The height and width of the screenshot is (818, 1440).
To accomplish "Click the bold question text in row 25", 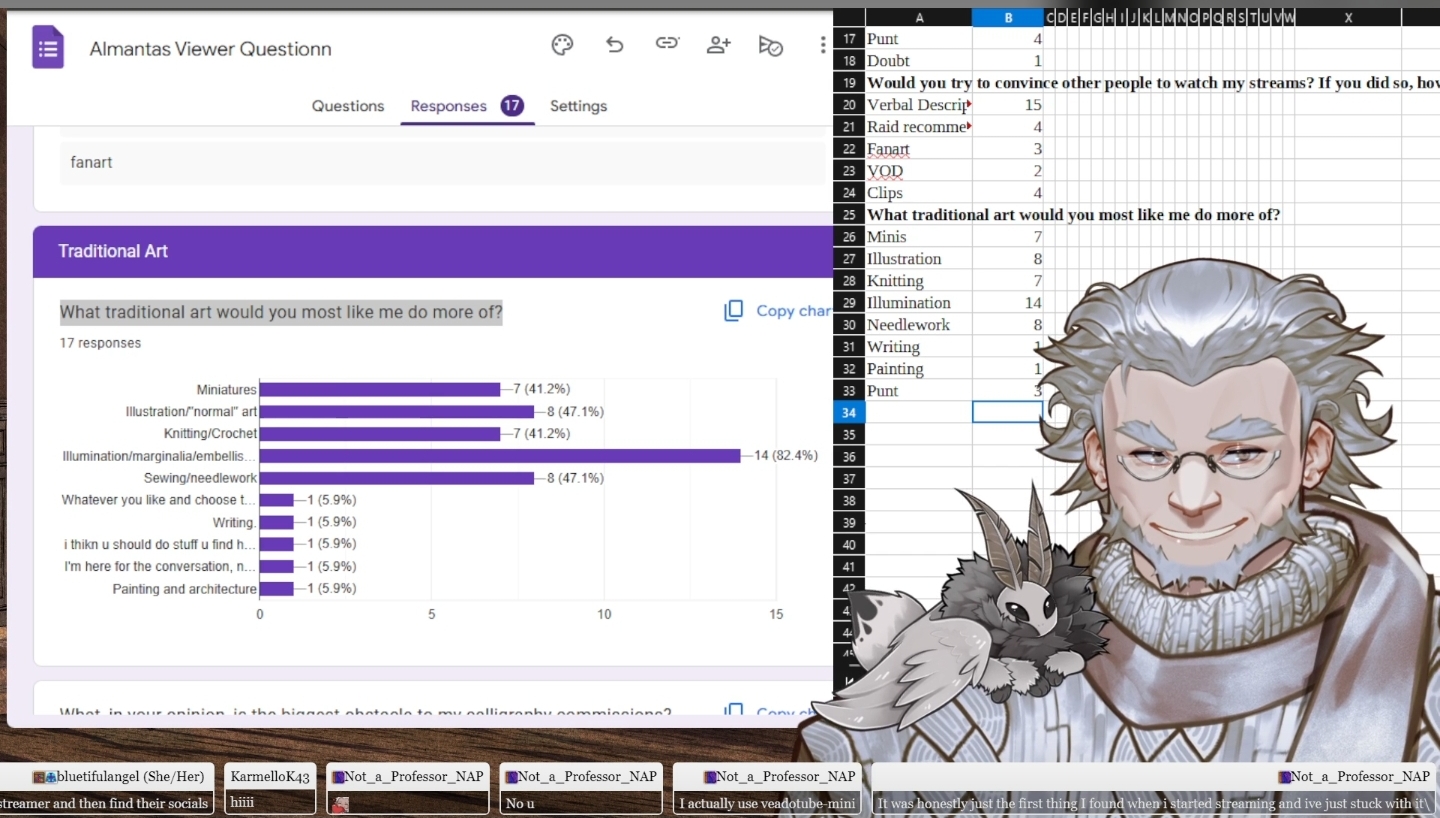I will click(x=1073, y=215).
